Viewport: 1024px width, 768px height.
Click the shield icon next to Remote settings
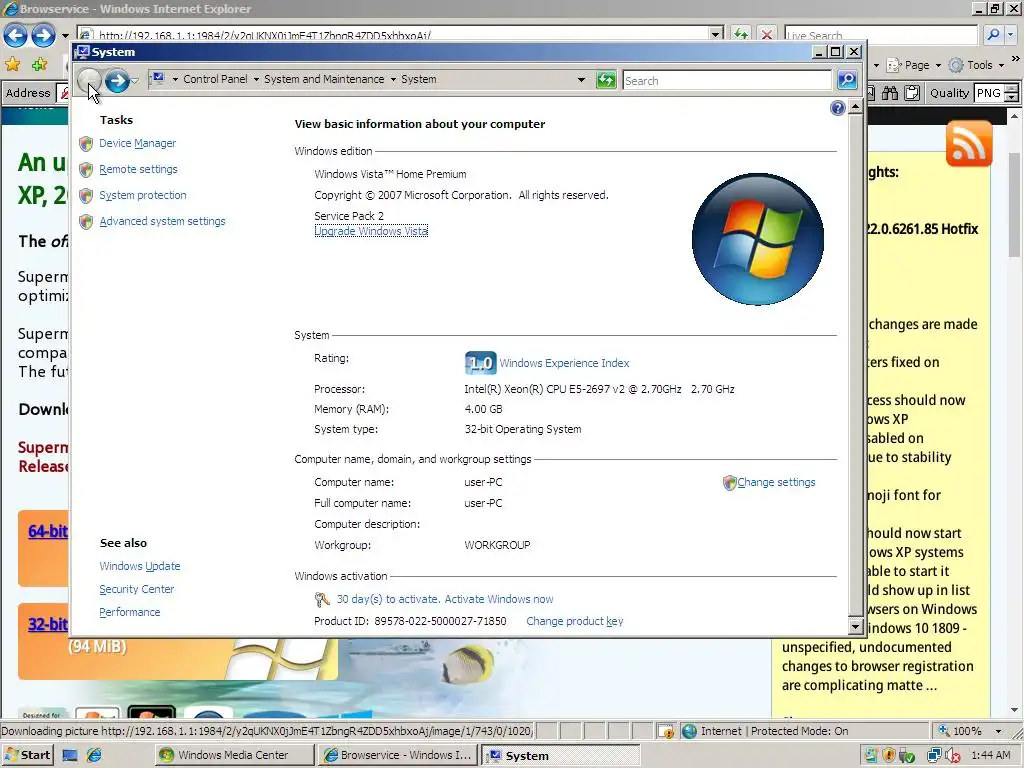pos(86,170)
